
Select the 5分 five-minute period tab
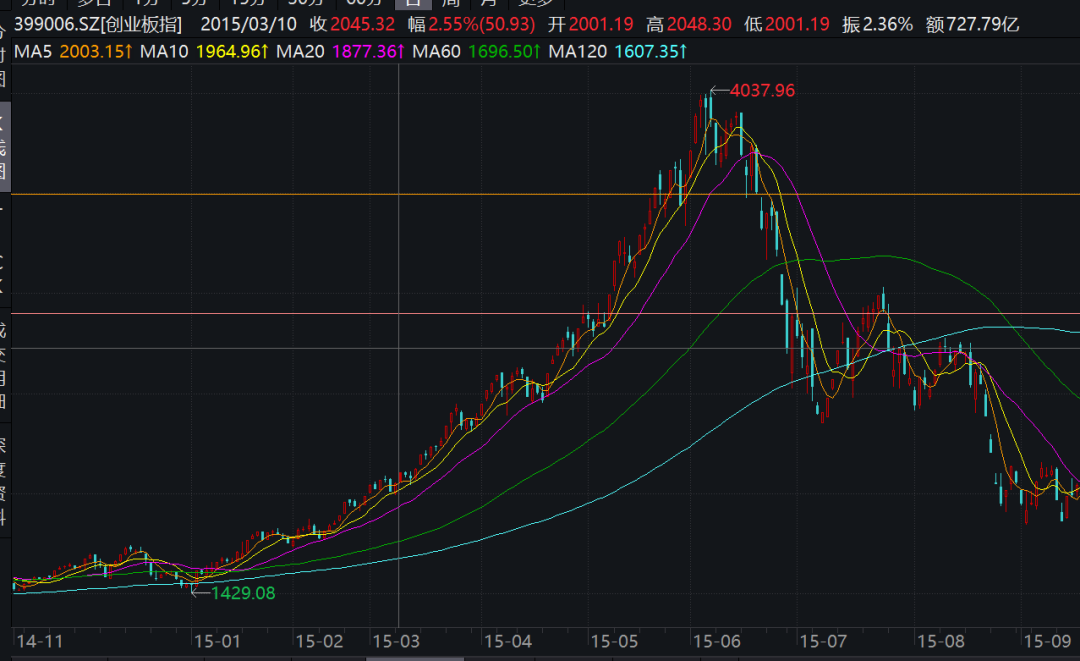point(194,4)
